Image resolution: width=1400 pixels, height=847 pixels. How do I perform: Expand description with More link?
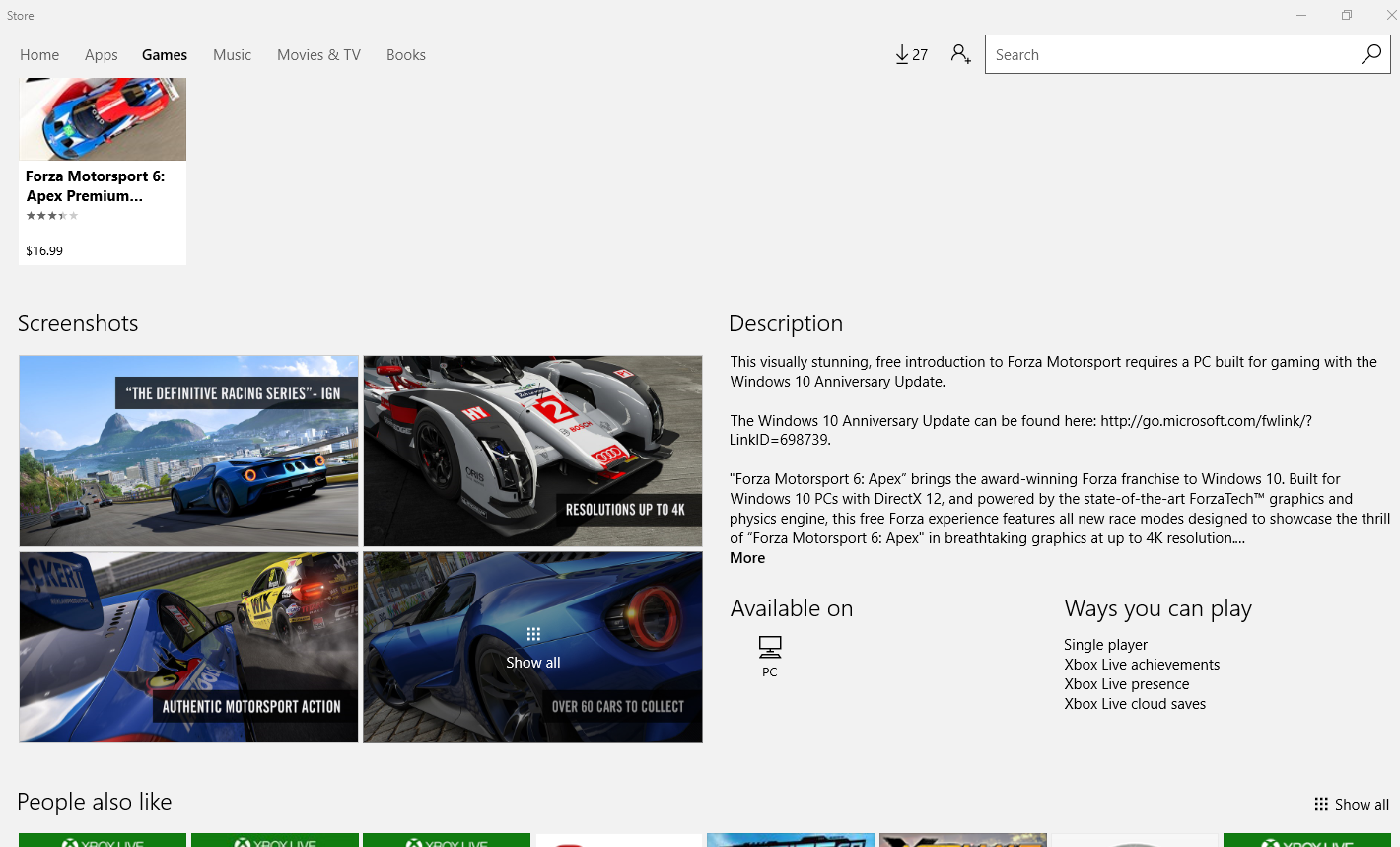747,558
